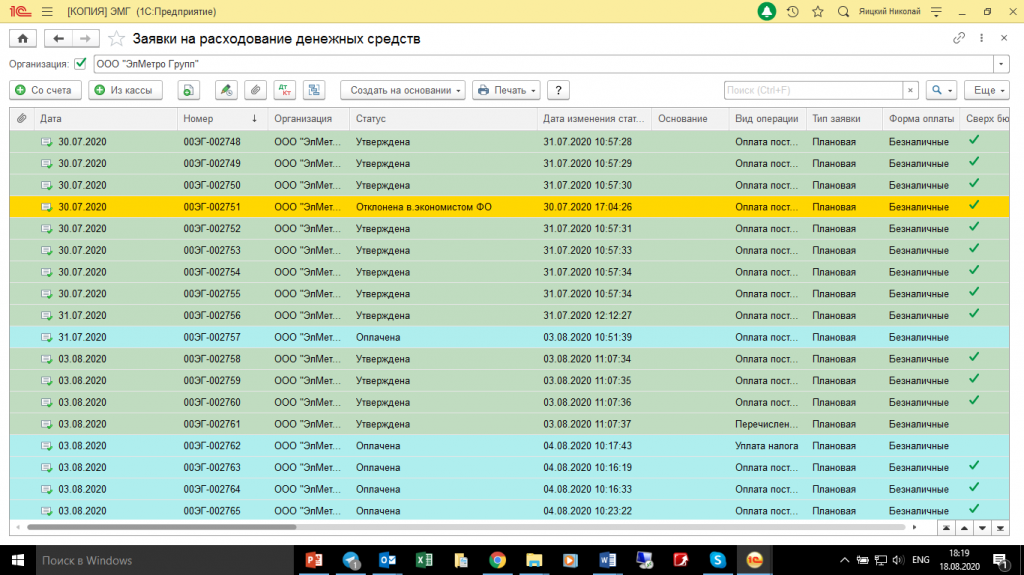Open Создать на основании dropdown
The width and height of the screenshot is (1024, 575).
(403, 90)
